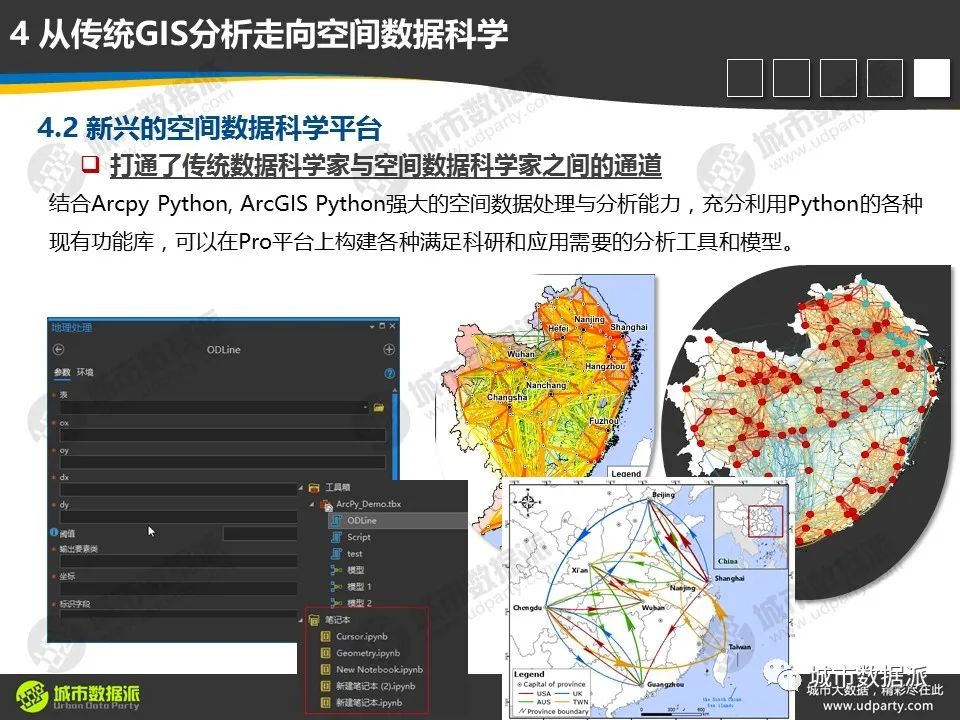This screenshot has height=720, width=960.
Task: Go back using the Geoprocessing pane back arrow
Action: [x=59, y=350]
